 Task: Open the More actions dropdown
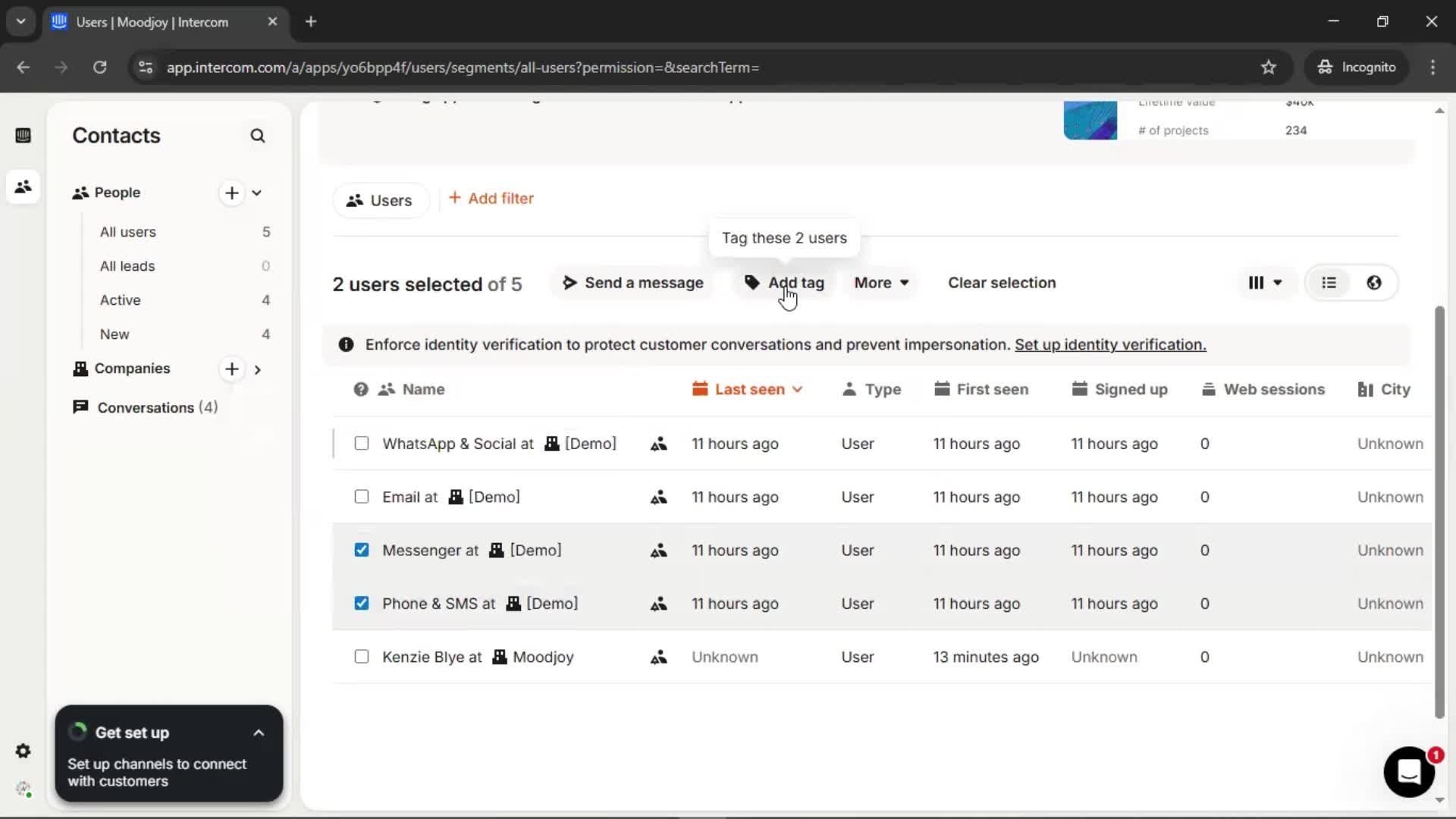(x=881, y=283)
